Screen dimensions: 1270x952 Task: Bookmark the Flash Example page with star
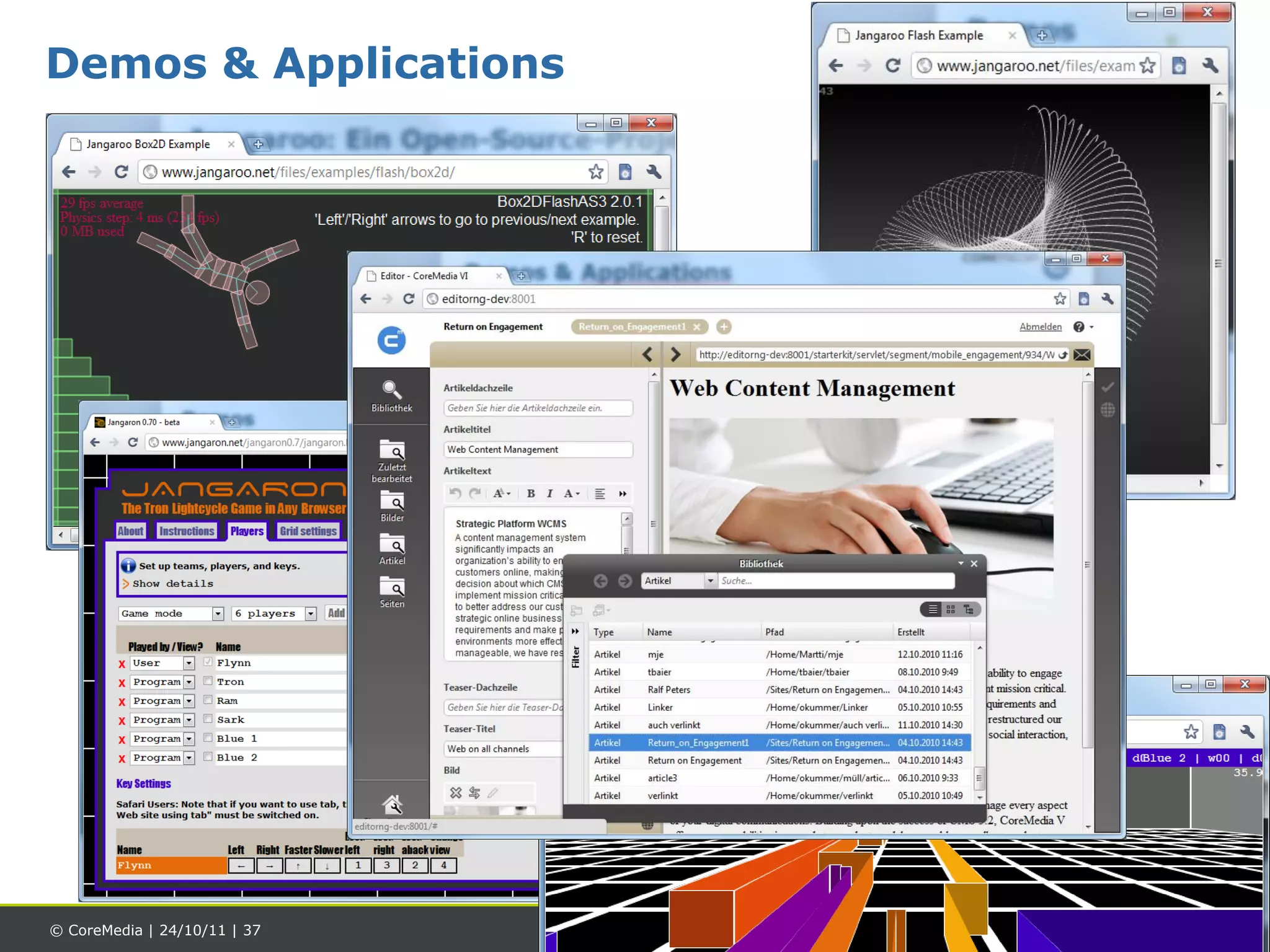(x=1148, y=65)
